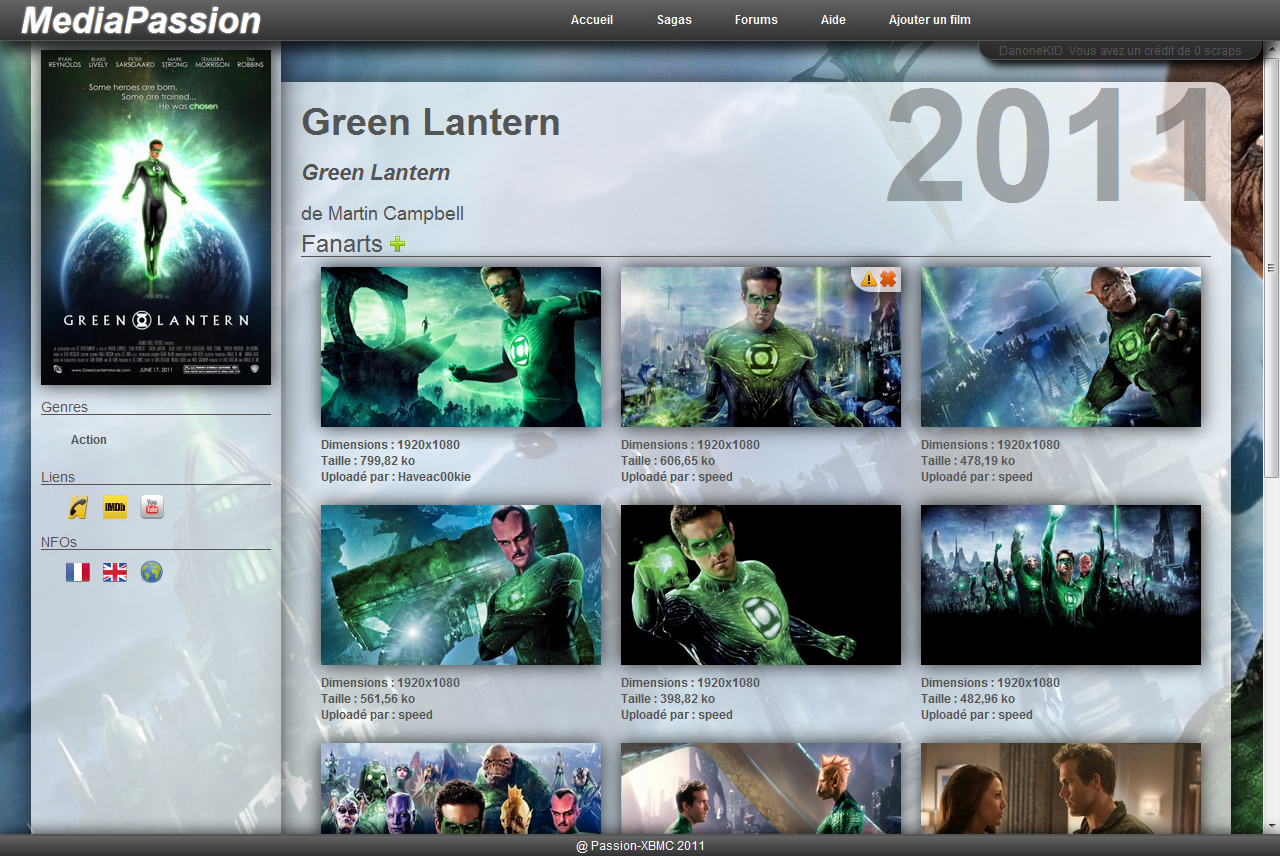This screenshot has width=1280, height=856.
Task: Click the vertical scrollbar thumb
Action: 1272,267
